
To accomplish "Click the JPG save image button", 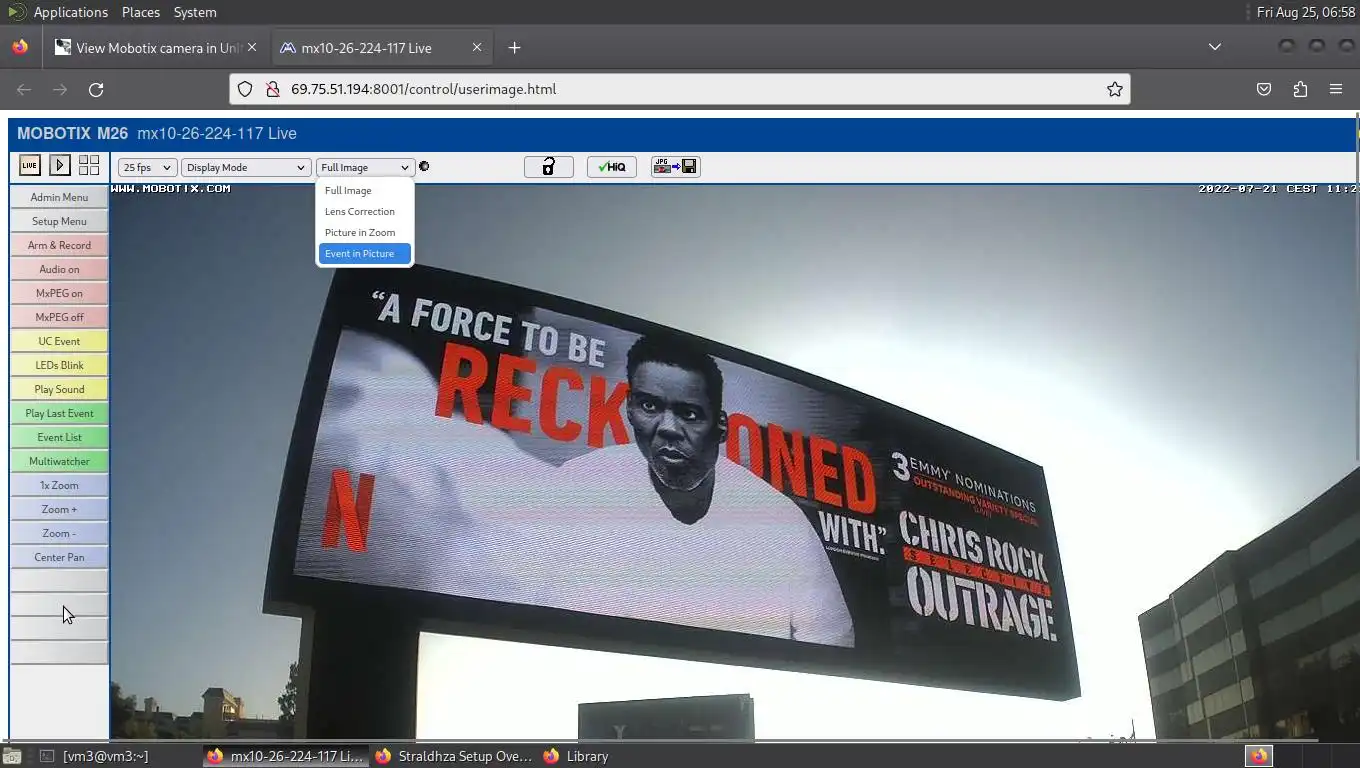I will pyautogui.click(x=675, y=167).
